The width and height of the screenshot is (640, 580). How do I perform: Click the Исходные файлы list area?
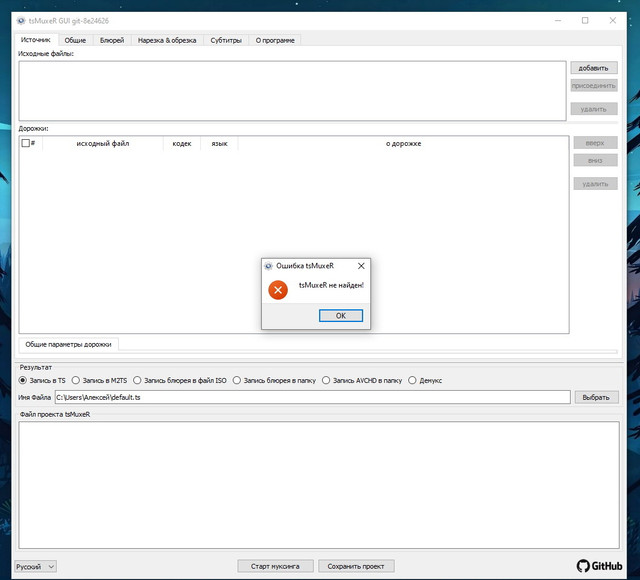click(x=292, y=91)
